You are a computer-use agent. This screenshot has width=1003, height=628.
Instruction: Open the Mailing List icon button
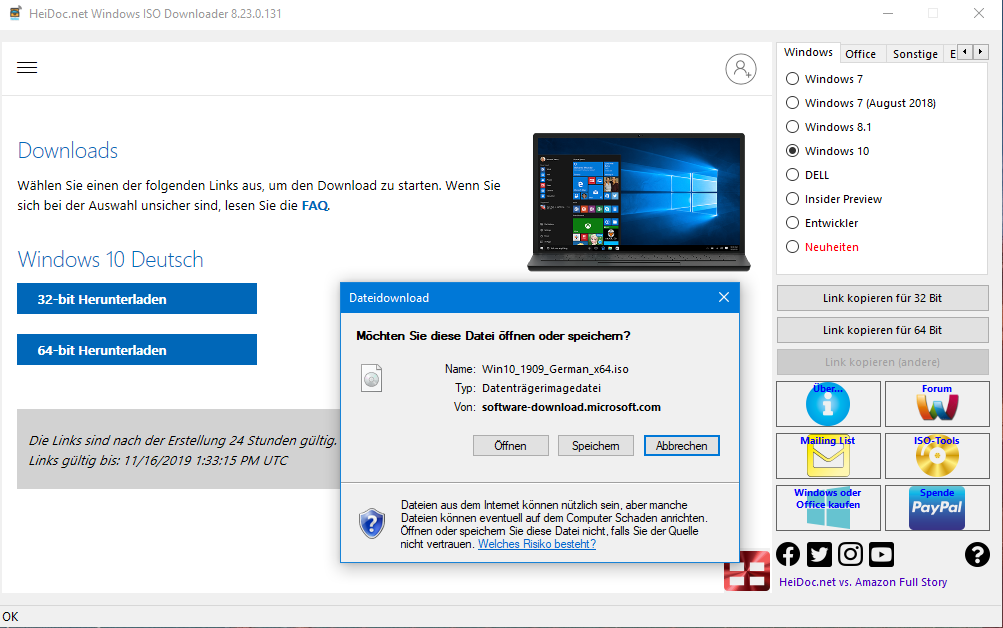coord(828,456)
